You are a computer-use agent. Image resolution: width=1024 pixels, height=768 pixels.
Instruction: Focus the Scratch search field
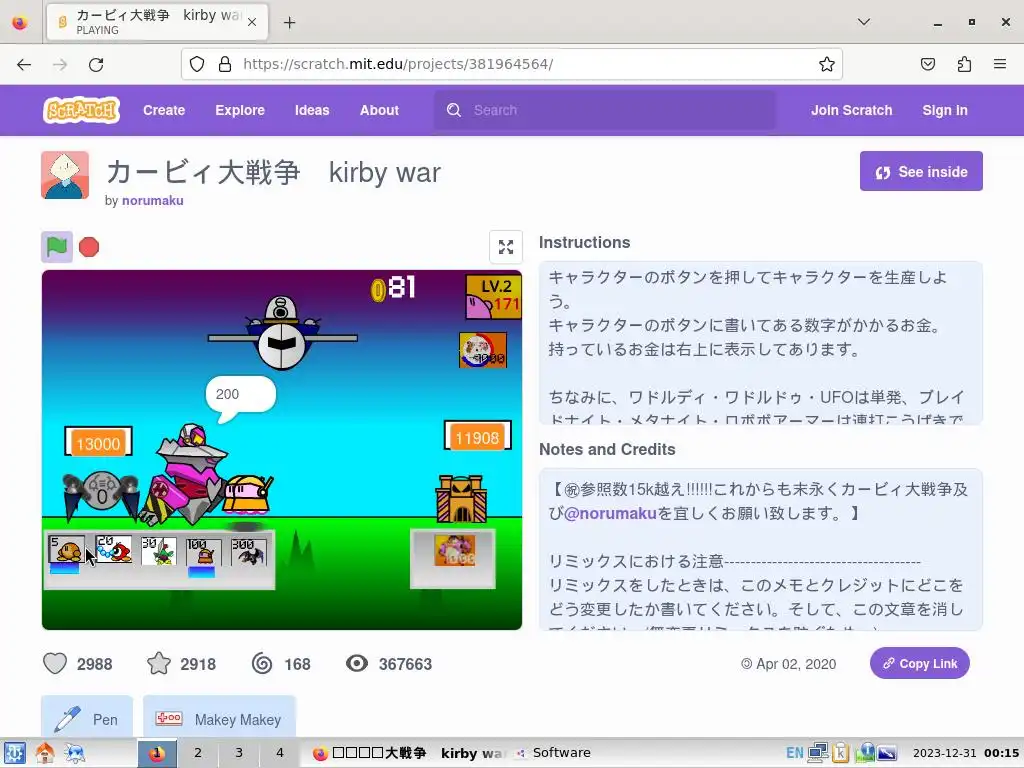point(605,110)
